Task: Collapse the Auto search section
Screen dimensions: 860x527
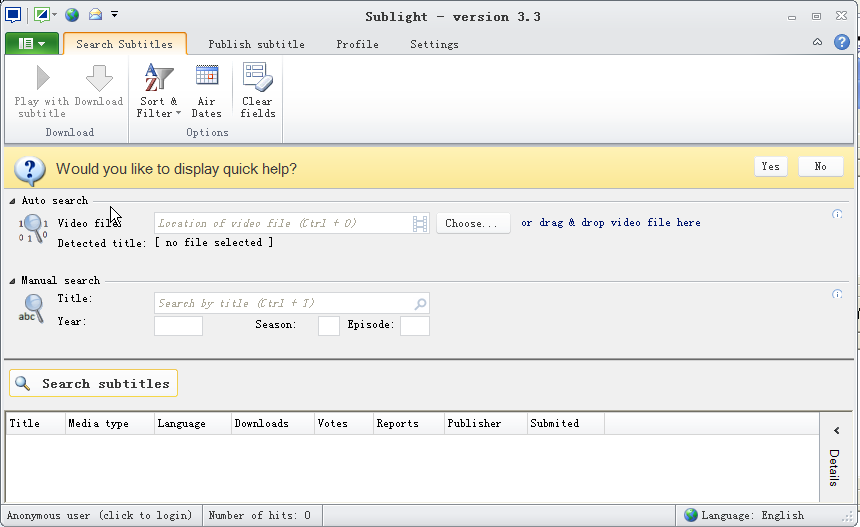Action: [x=13, y=201]
